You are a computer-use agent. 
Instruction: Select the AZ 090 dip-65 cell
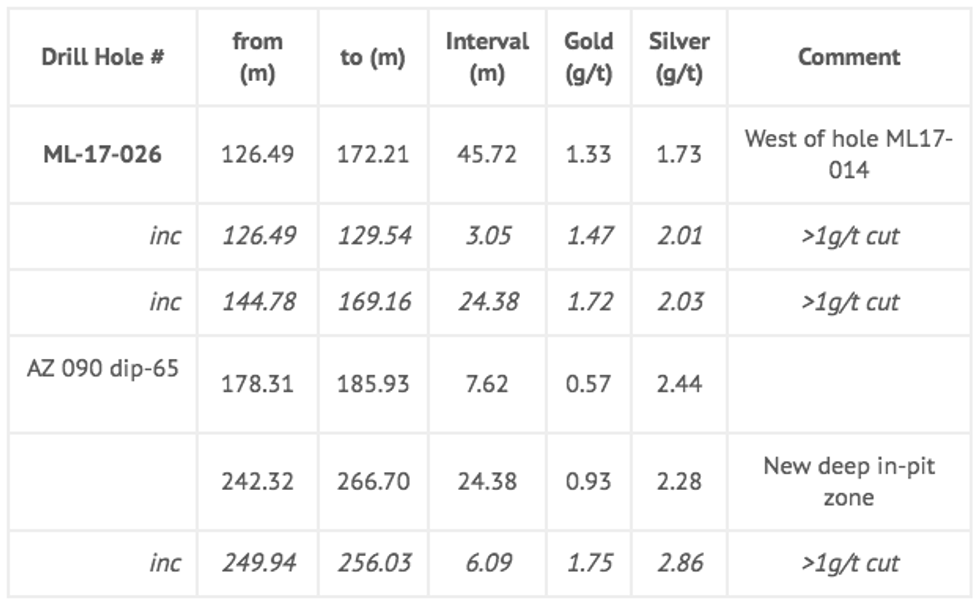coord(103,368)
